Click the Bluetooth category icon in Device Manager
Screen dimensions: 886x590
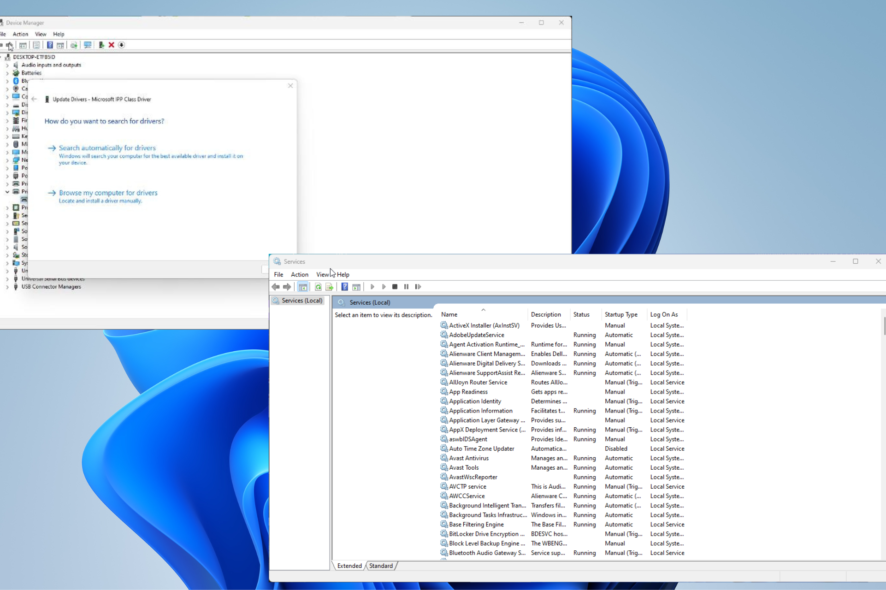tap(16, 81)
